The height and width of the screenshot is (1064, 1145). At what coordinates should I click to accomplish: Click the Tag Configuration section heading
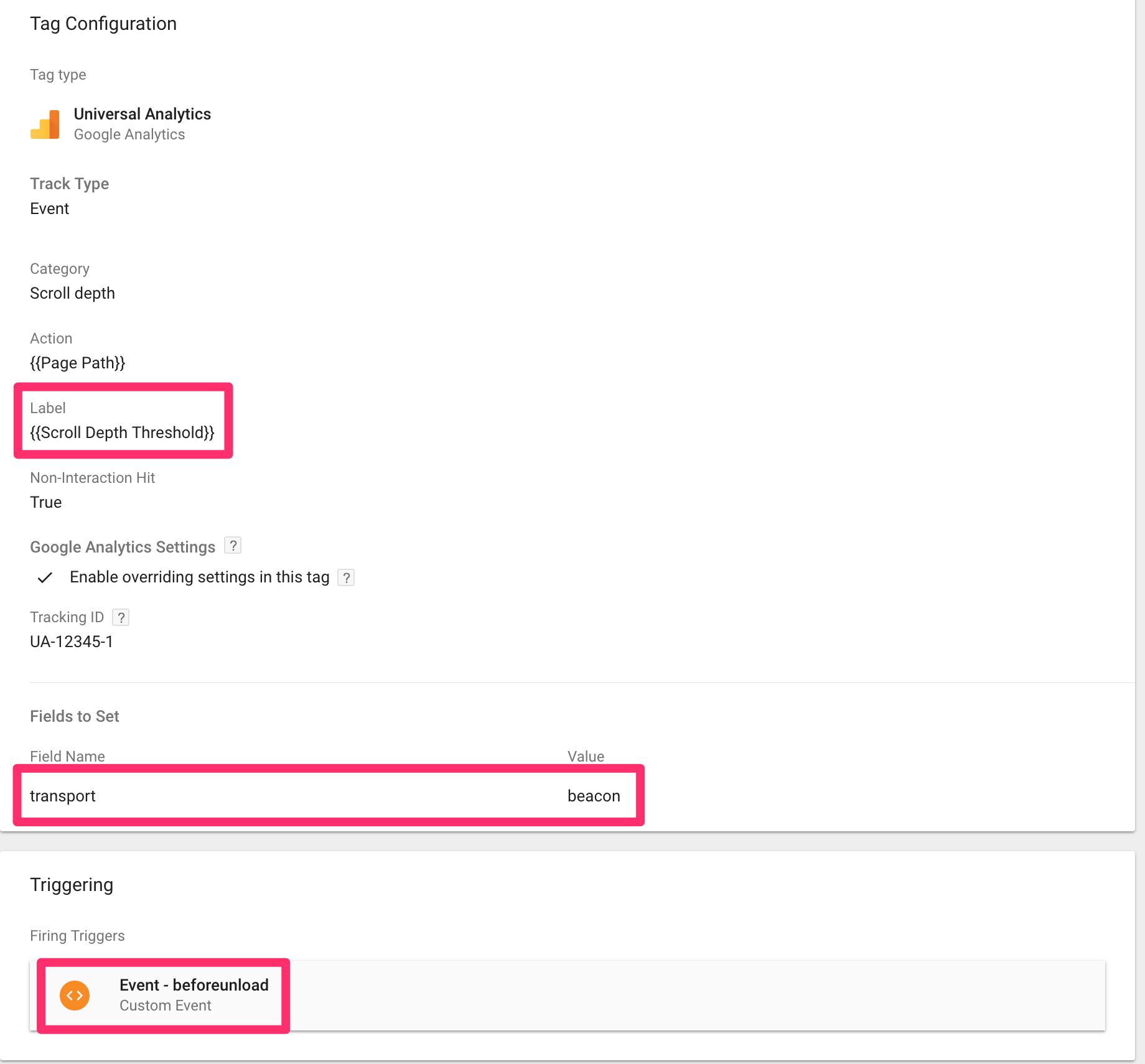pos(103,24)
